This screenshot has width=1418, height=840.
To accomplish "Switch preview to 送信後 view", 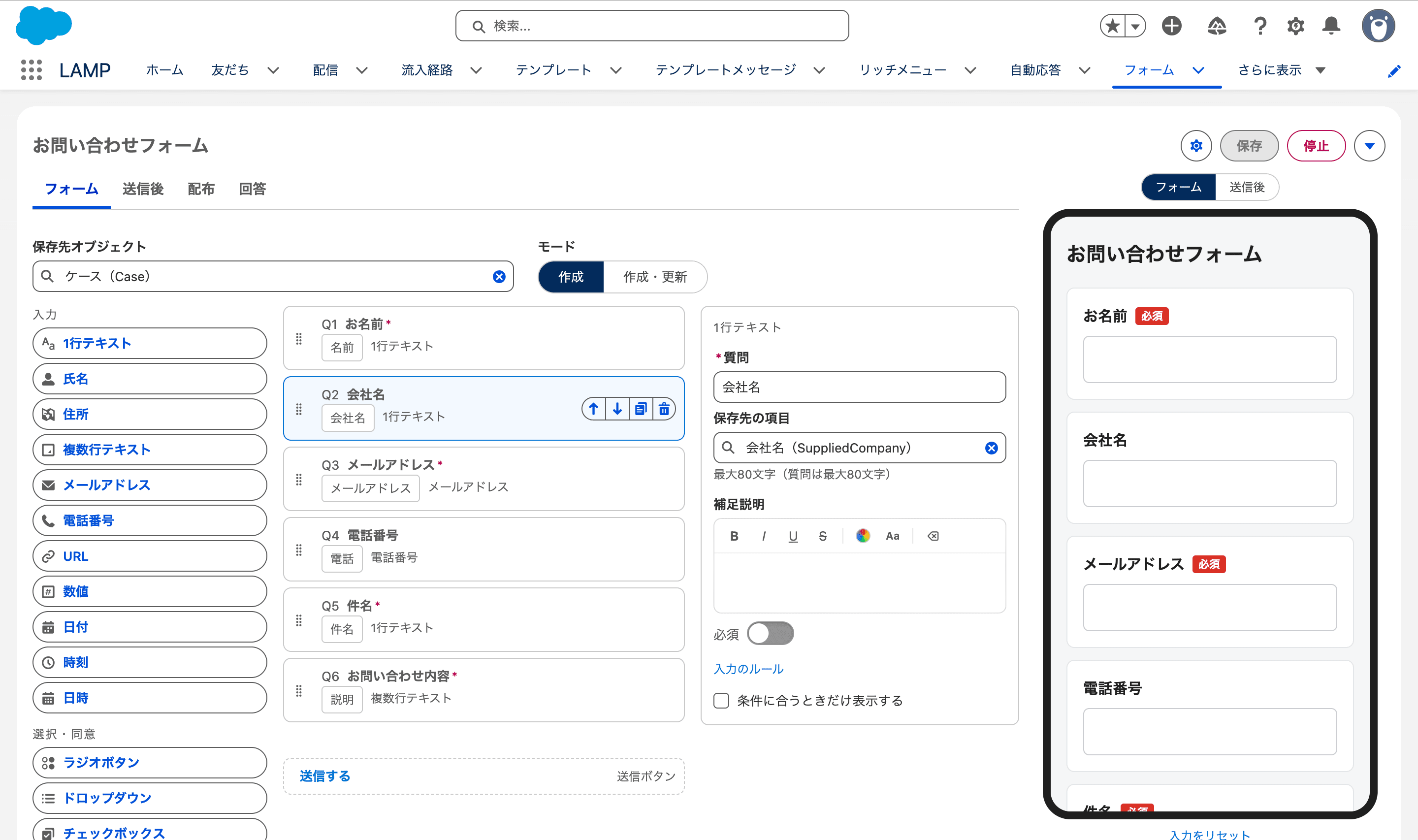I will coord(1247,187).
